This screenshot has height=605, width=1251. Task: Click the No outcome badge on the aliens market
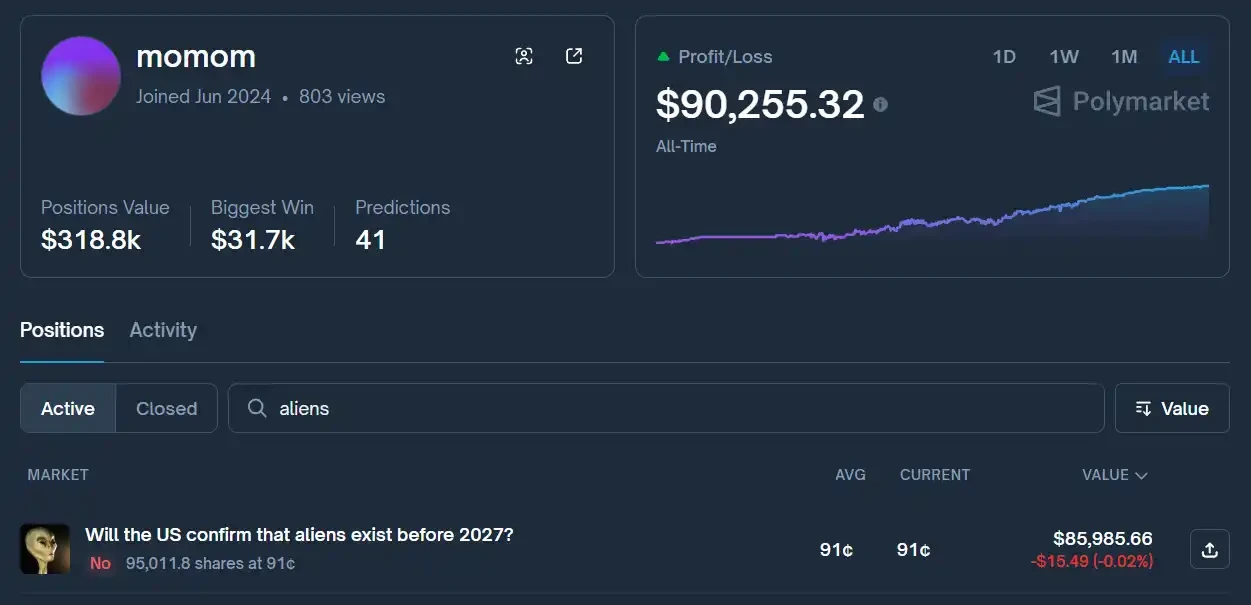100,563
